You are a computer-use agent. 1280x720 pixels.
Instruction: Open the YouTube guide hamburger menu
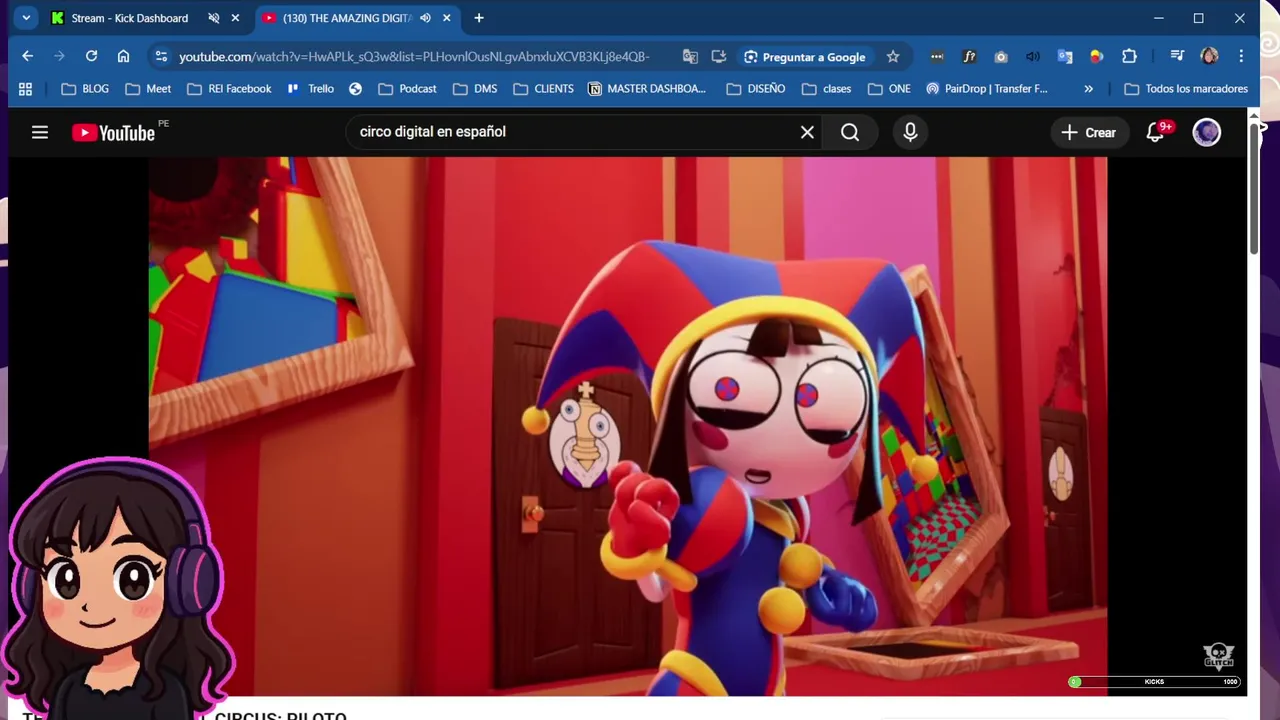tap(40, 132)
